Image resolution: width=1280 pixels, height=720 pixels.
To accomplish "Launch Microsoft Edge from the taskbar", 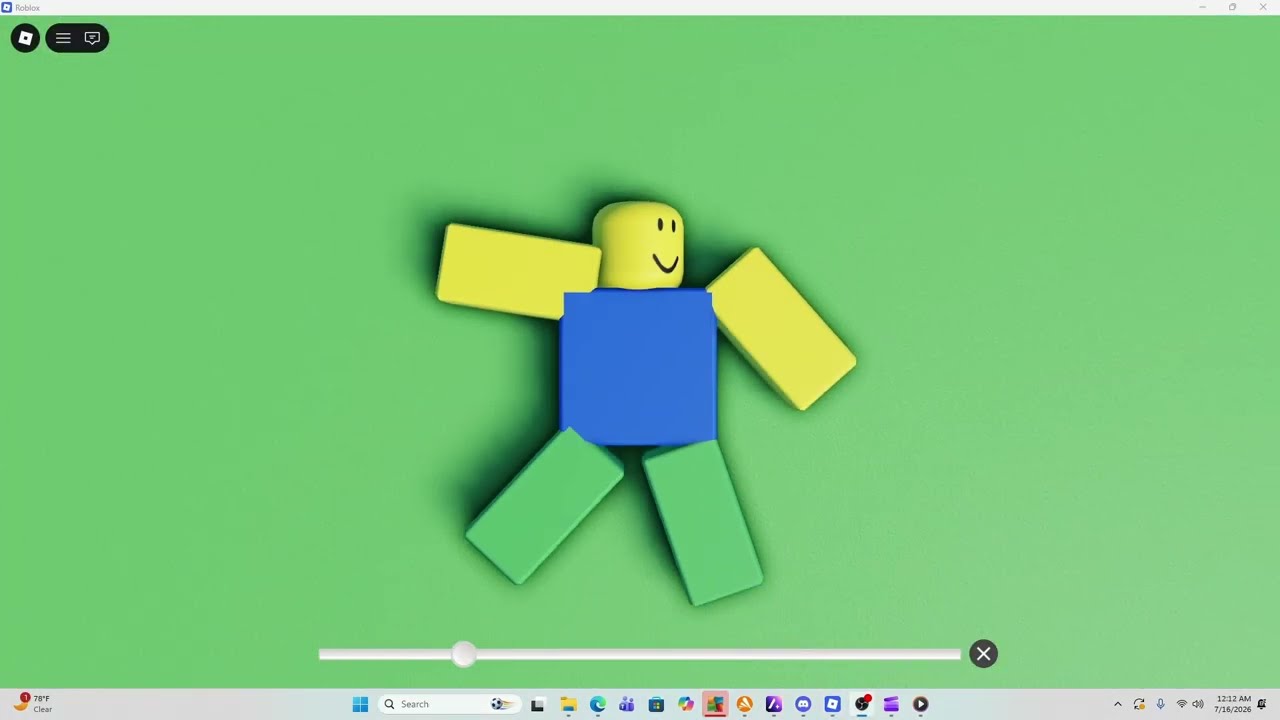I will point(597,704).
